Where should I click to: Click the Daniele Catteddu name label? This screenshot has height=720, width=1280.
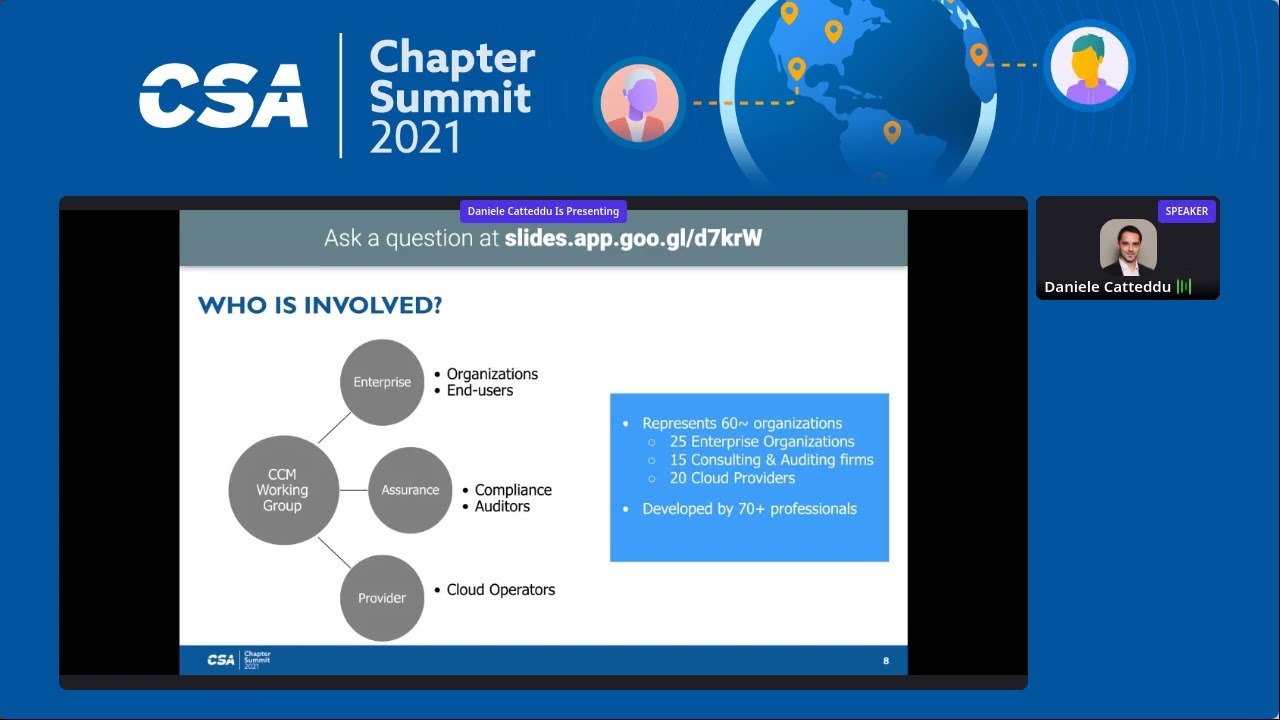(1107, 287)
